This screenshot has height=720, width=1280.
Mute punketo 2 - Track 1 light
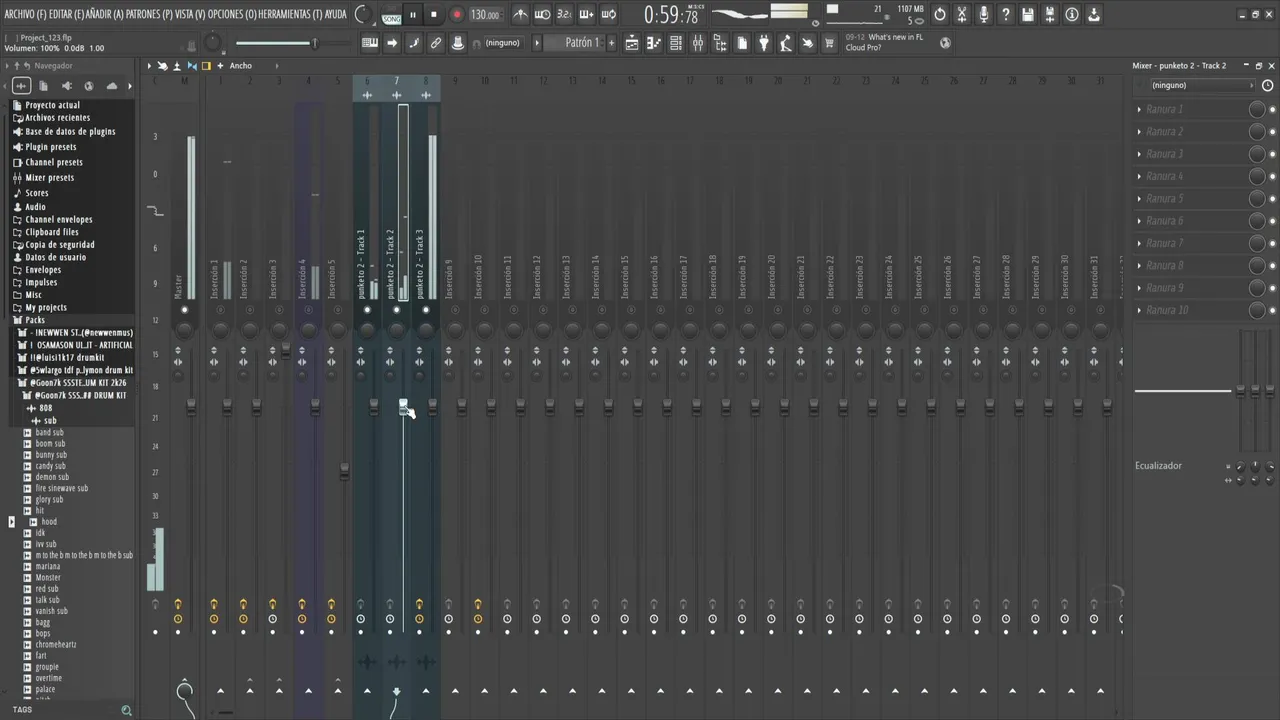[367, 310]
